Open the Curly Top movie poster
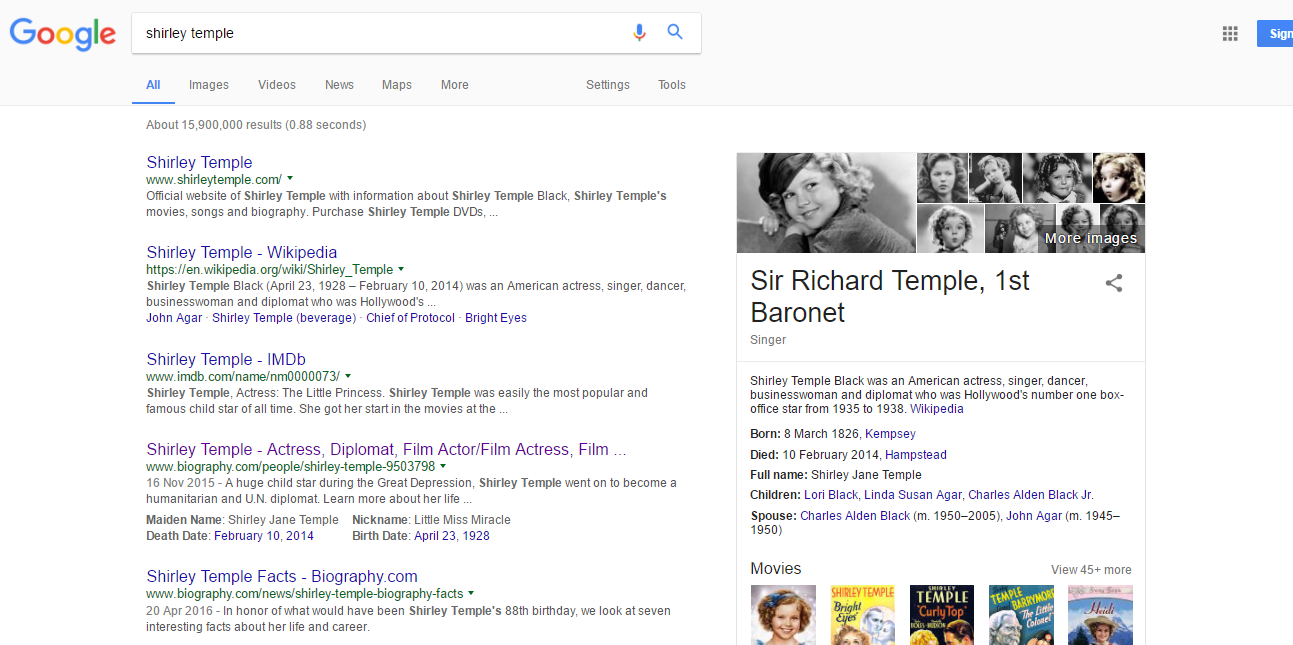The height and width of the screenshot is (645, 1293). (x=941, y=615)
